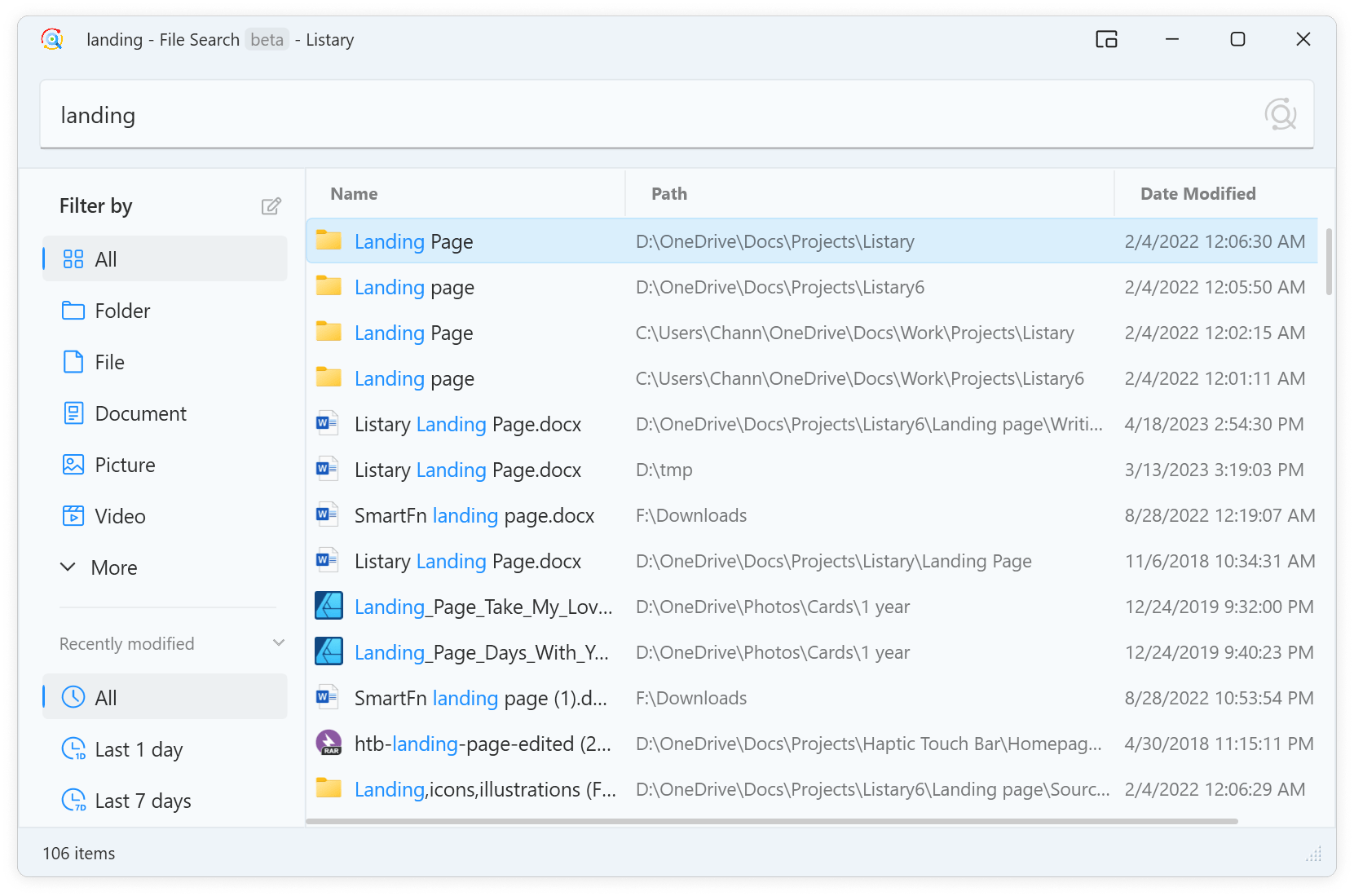Viewport: 1354px width, 896px height.
Task: Click the Picture filter icon
Action: coord(73,465)
